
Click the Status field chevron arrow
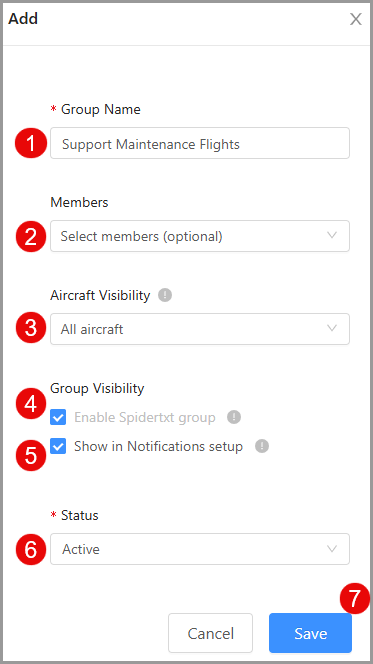click(332, 549)
